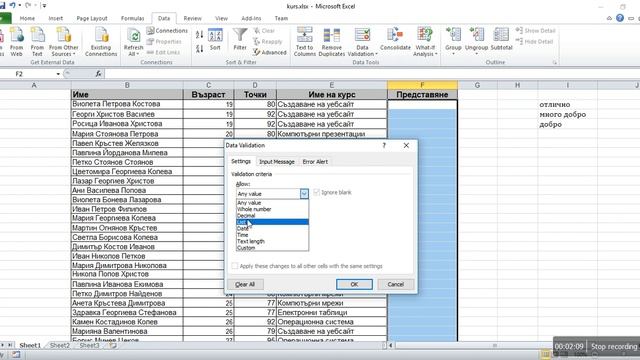Select Whole number in Allow list
The height and width of the screenshot is (360, 640).
point(272,209)
